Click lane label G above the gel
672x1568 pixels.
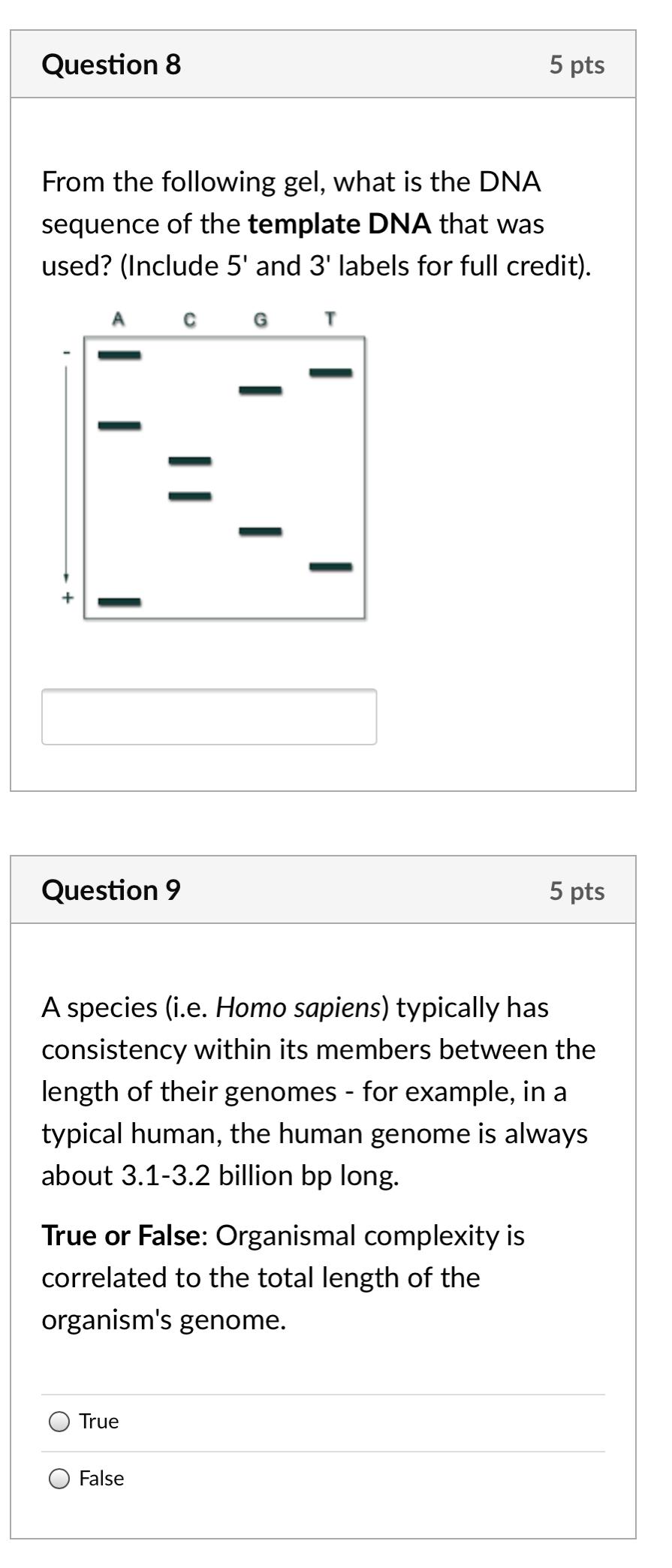(260, 321)
